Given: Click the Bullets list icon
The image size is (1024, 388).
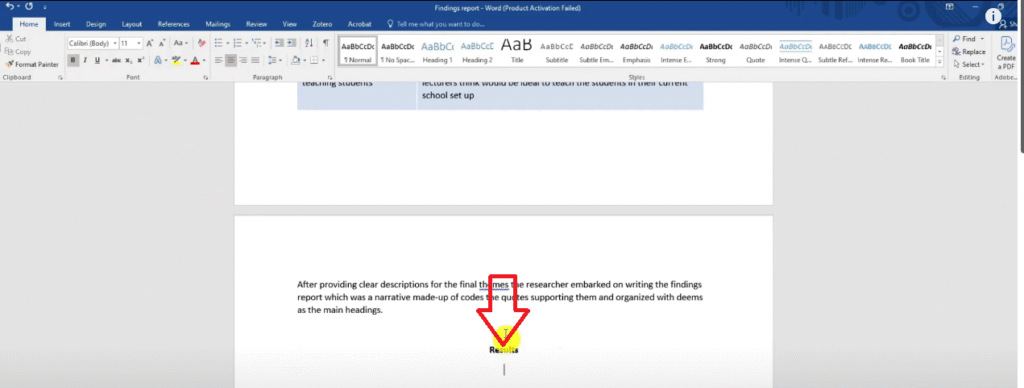Looking at the screenshot, I should [x=218, y=43].
